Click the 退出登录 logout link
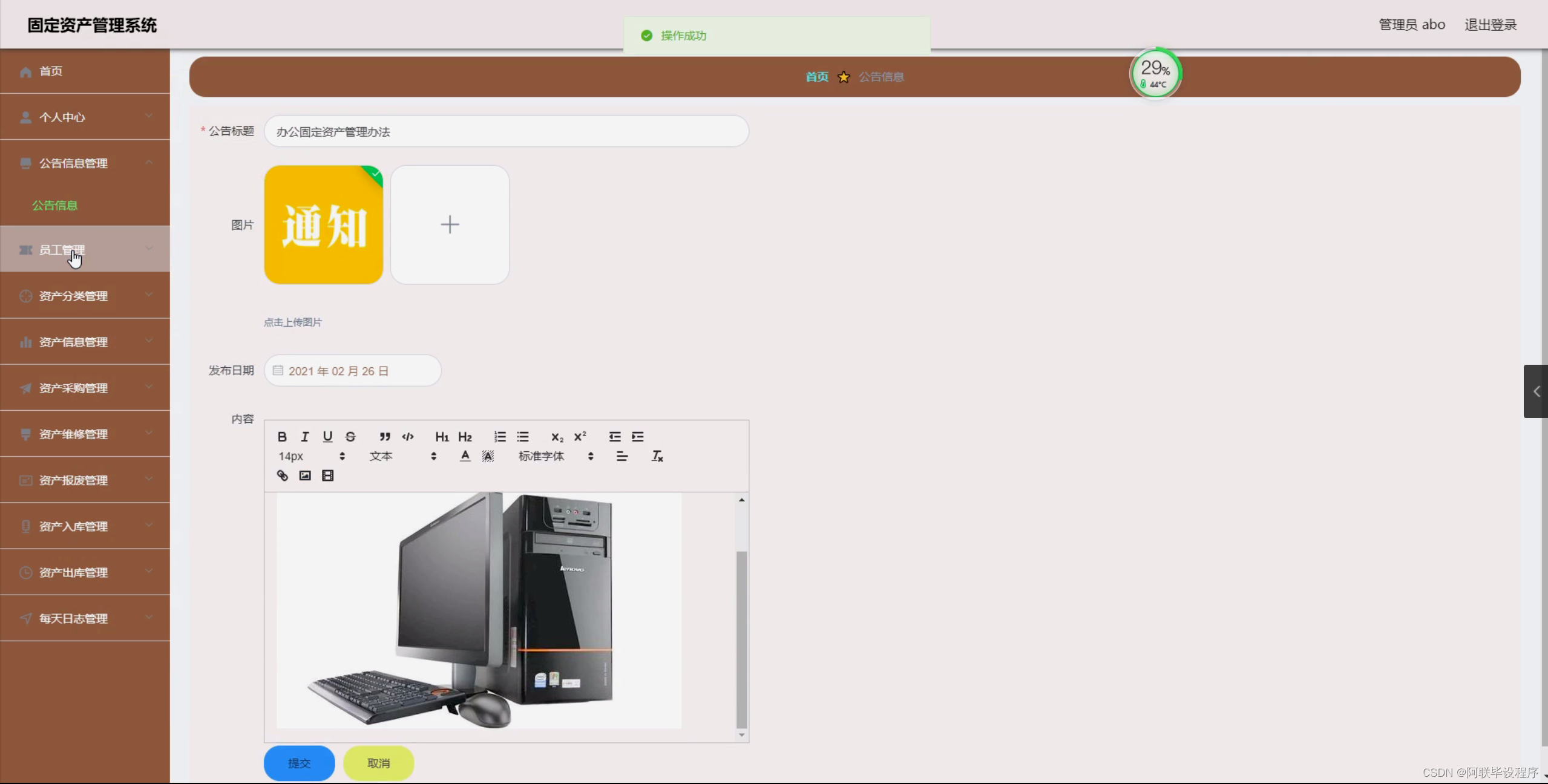1548x784 pixels. pyautogui.click(x=1490, y=25)
